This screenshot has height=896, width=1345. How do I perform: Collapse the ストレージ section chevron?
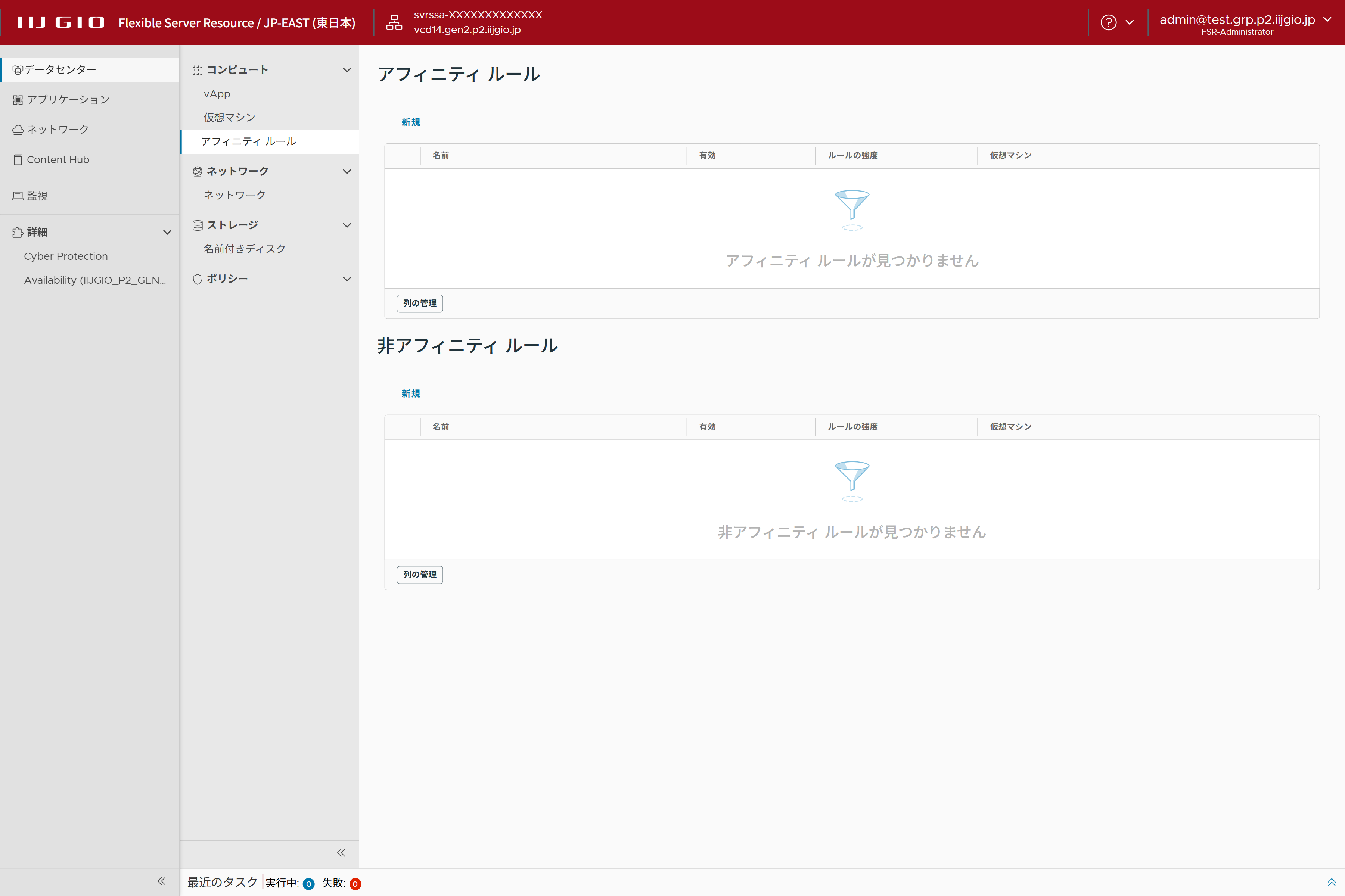[x=346, y=225]
